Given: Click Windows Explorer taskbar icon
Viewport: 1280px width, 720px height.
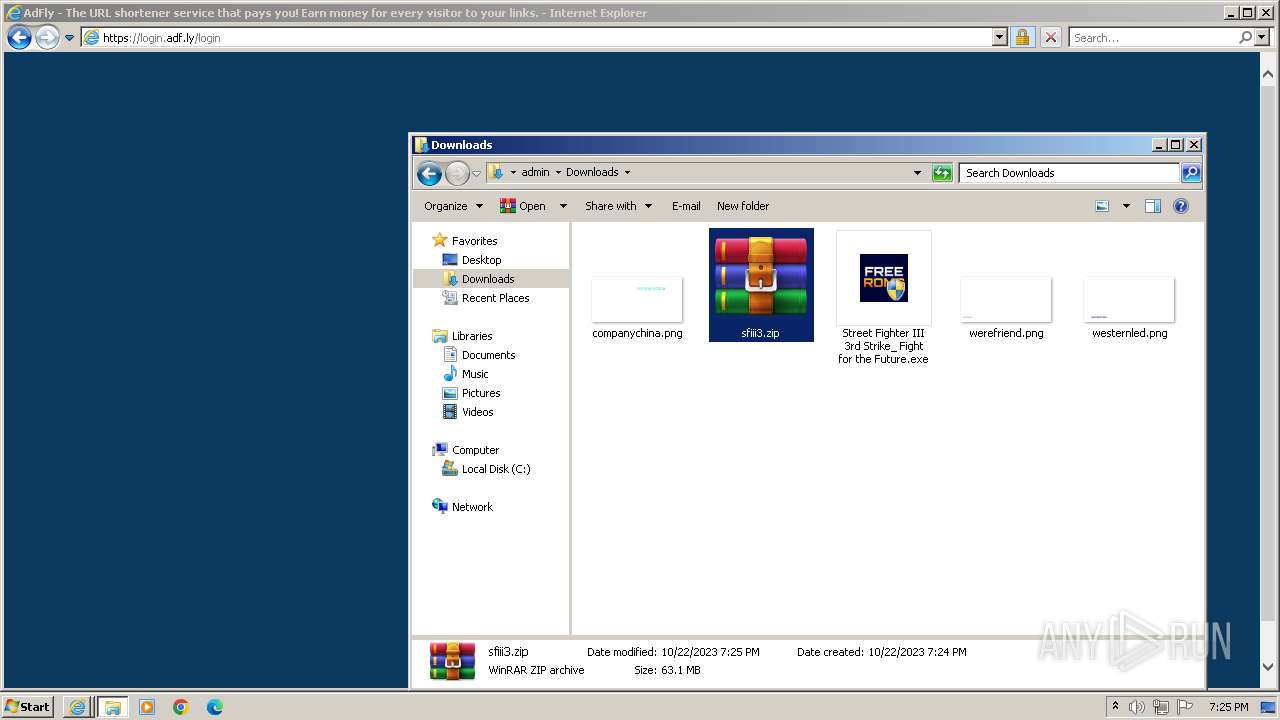Looking at the screenshot, I should point(112,707).
